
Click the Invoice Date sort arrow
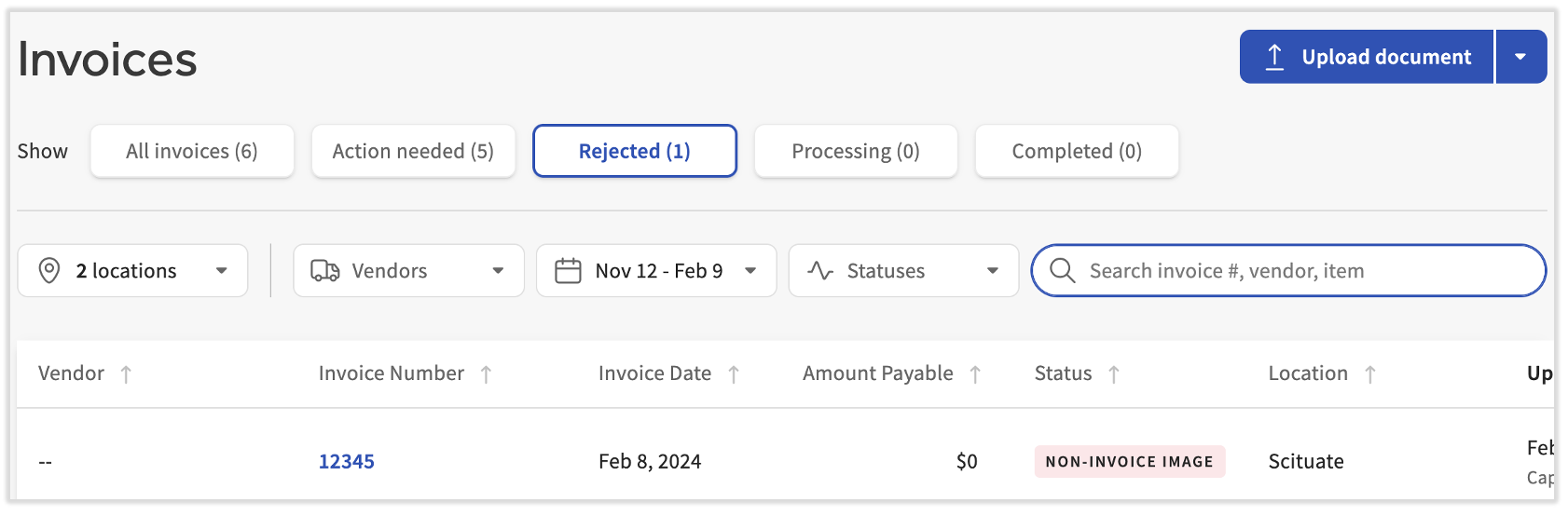[734, 374]
